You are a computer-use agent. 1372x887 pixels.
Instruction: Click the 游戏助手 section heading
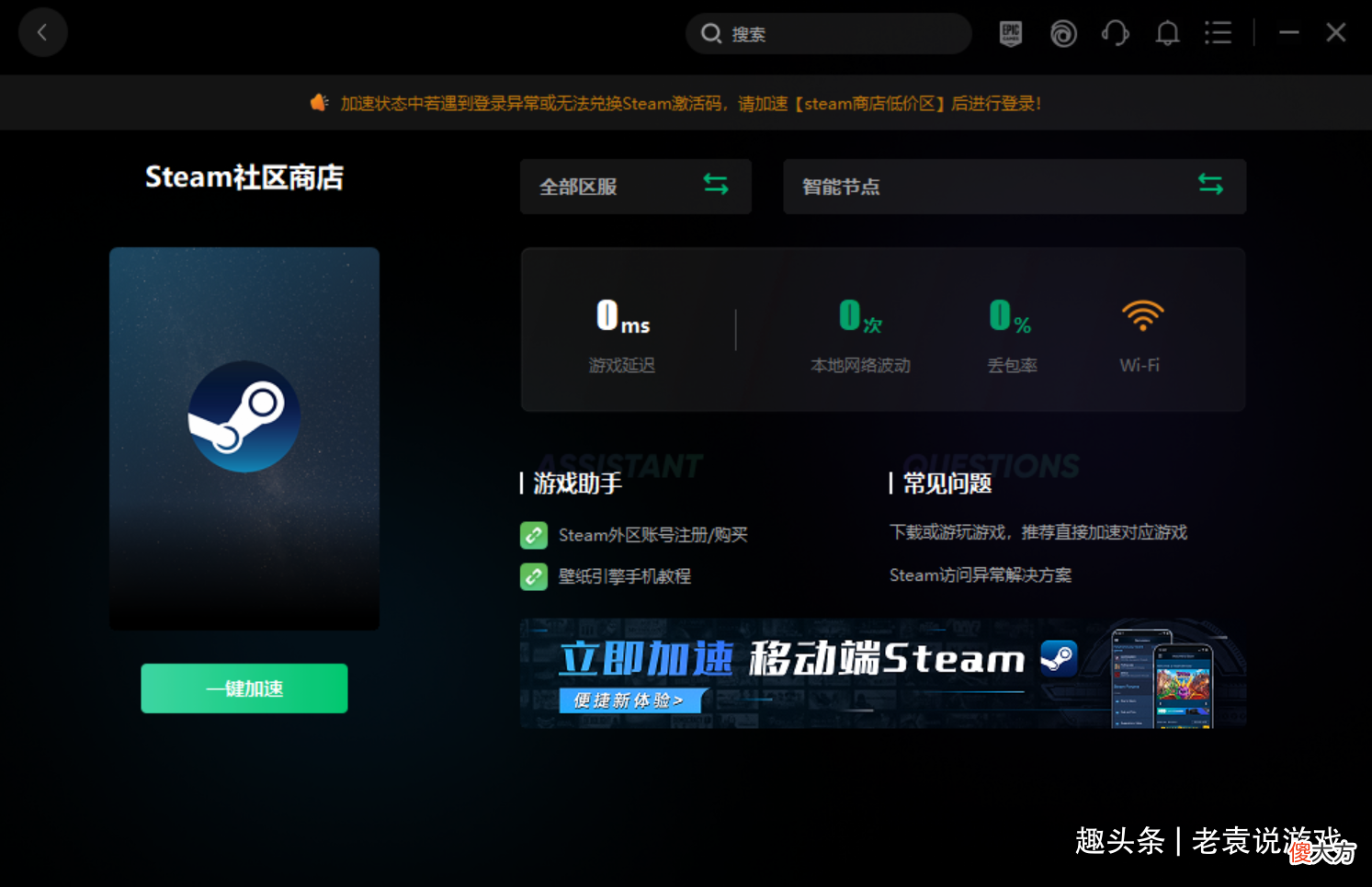point(577,483)
